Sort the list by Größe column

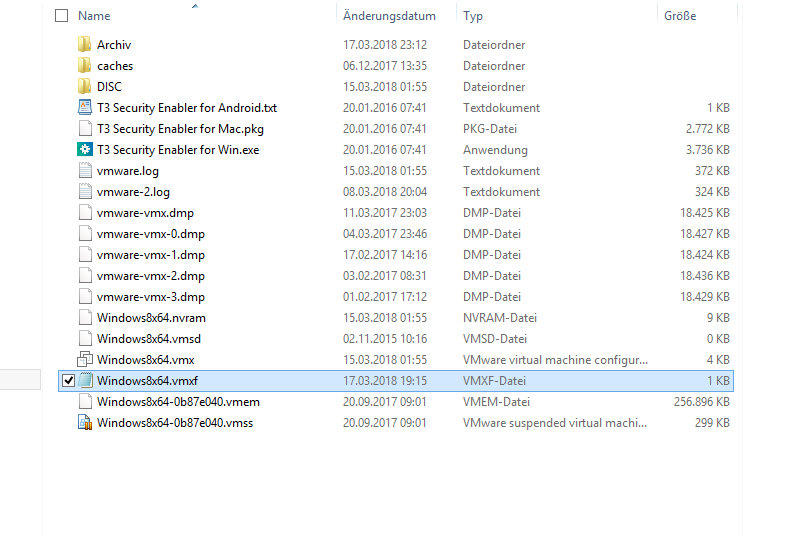point(680,16)
